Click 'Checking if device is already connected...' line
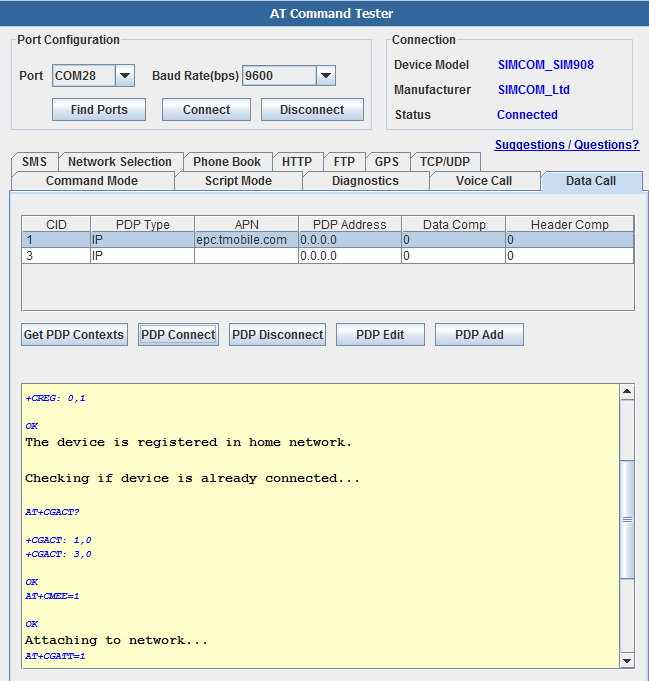 pyautogui.click(x=192, y=478)
